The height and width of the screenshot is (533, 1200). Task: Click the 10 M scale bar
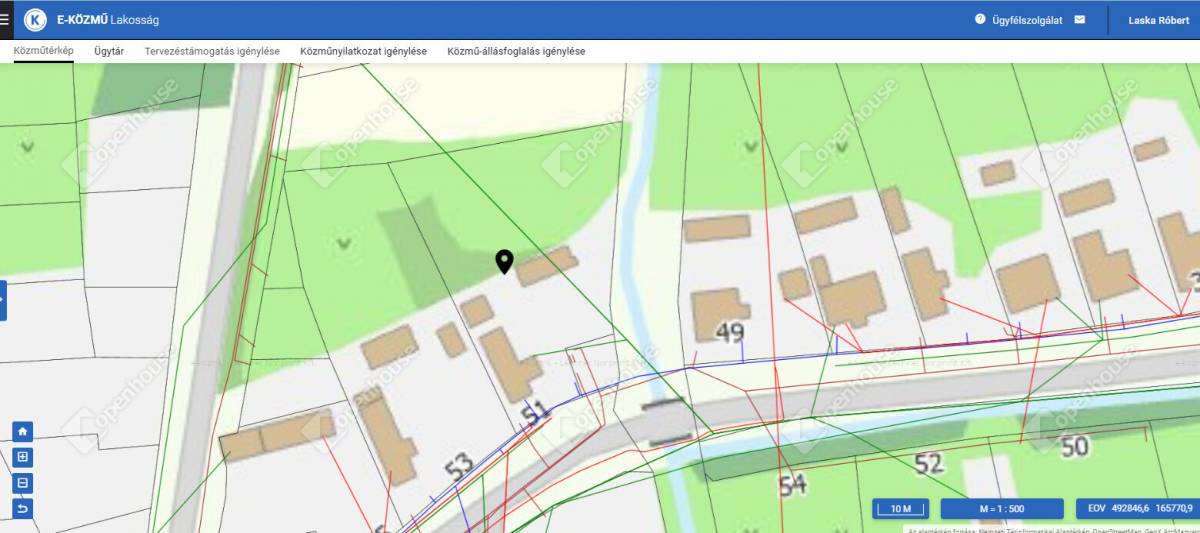[x=901, y=509]
